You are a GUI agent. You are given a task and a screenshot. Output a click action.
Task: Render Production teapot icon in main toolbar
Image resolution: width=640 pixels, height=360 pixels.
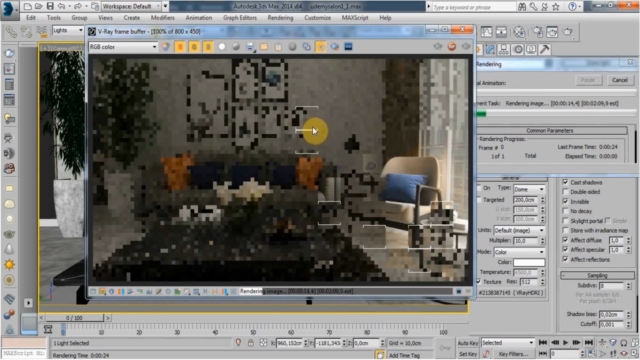(568, 32)
